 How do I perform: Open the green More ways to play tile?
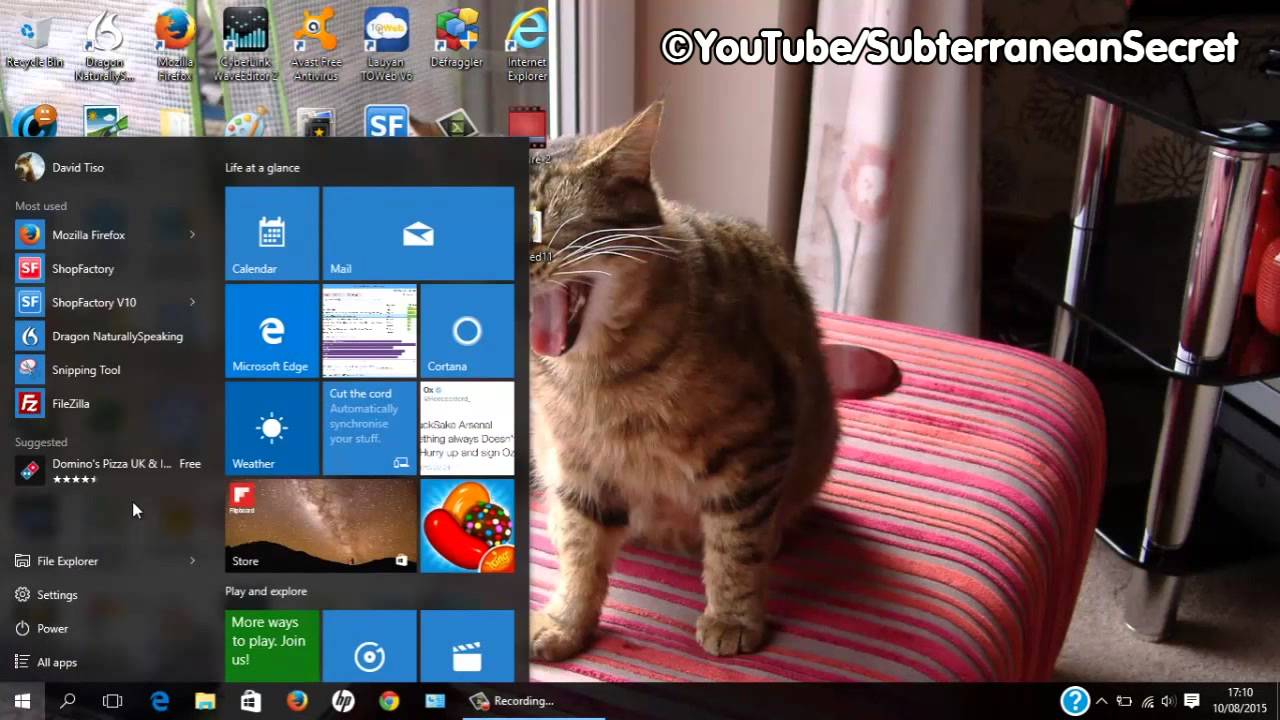click(272, 646)
